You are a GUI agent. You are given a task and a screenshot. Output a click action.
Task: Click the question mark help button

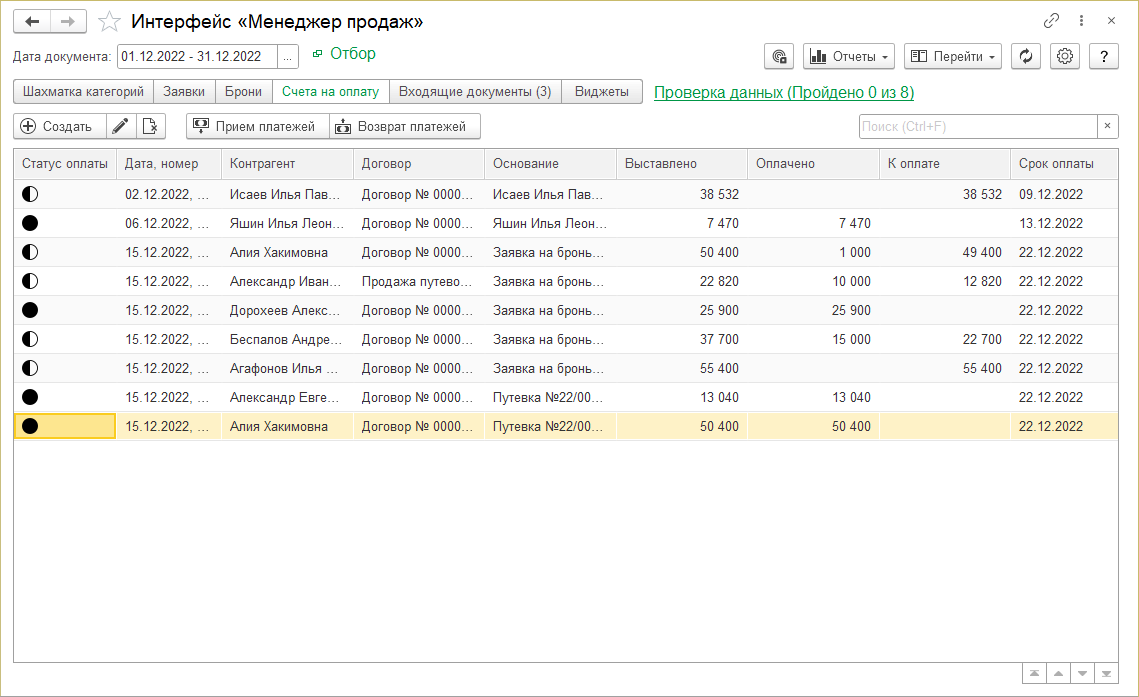coord(1103,57)
